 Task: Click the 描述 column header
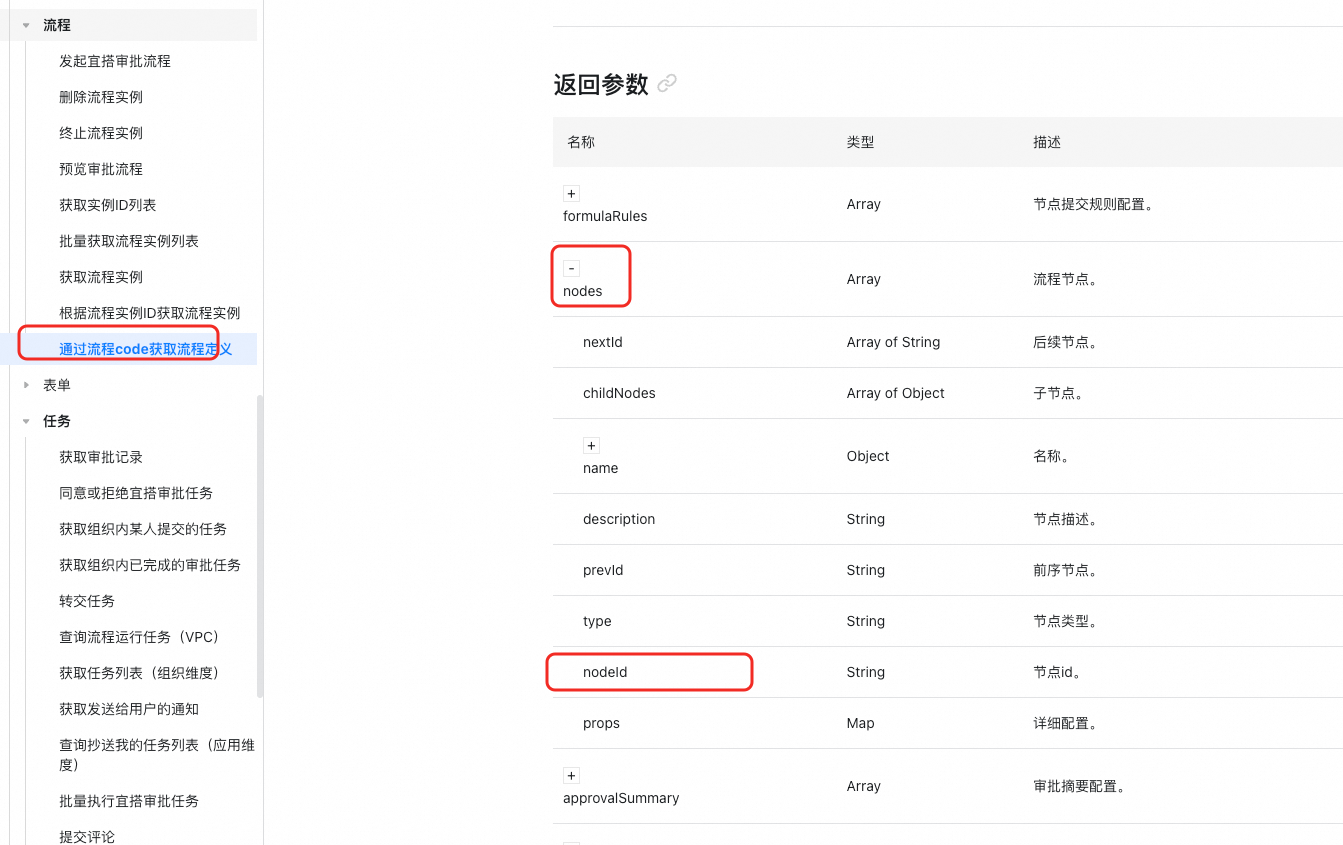pos(1047,142)
